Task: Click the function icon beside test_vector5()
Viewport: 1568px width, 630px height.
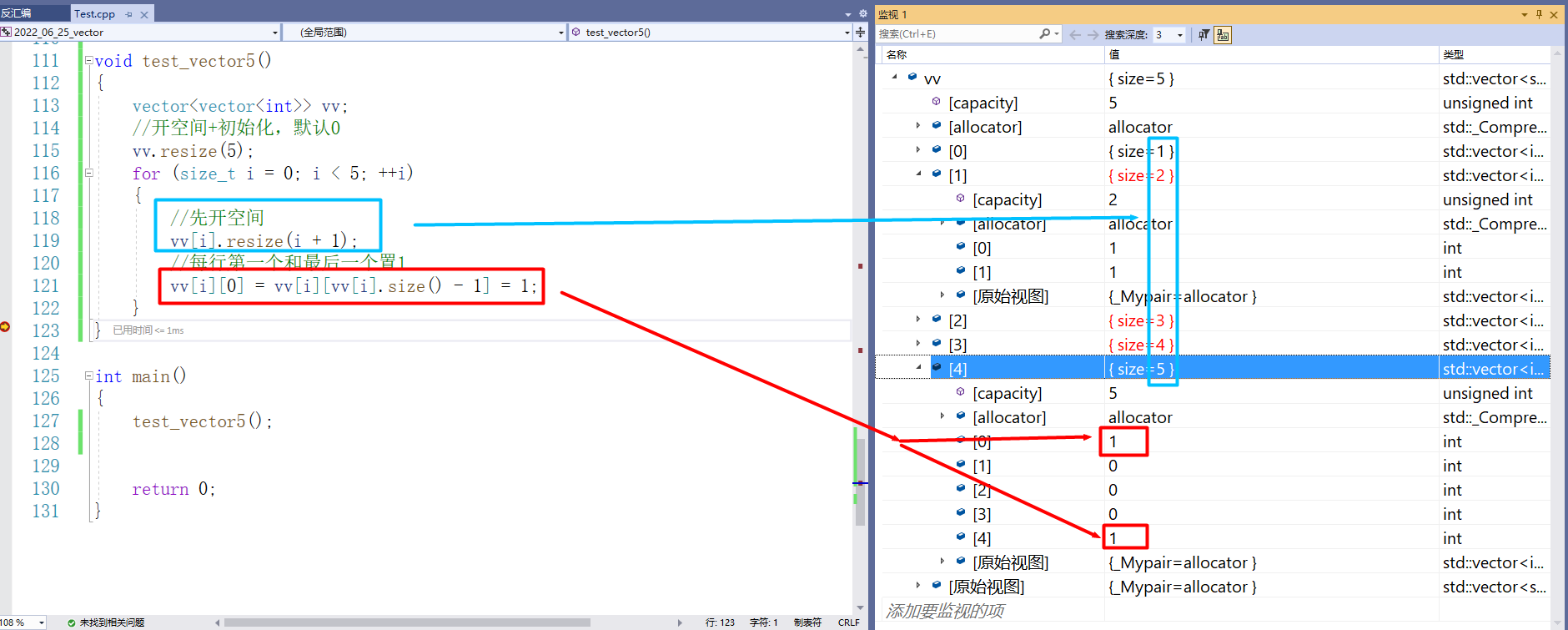Action: point(576,32)
